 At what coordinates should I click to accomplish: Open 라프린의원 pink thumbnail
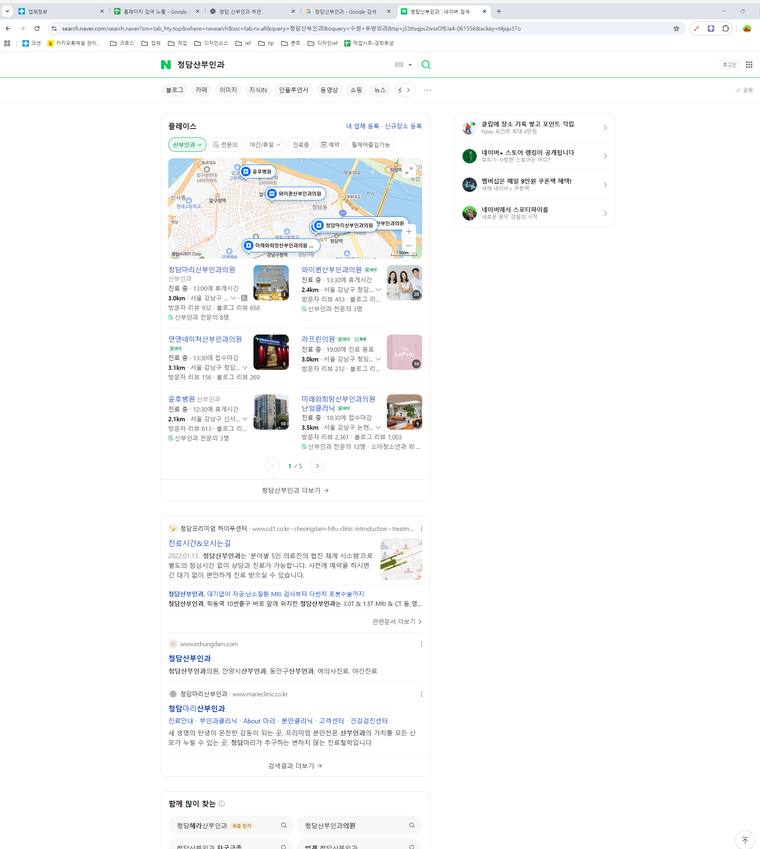(404, 352)
